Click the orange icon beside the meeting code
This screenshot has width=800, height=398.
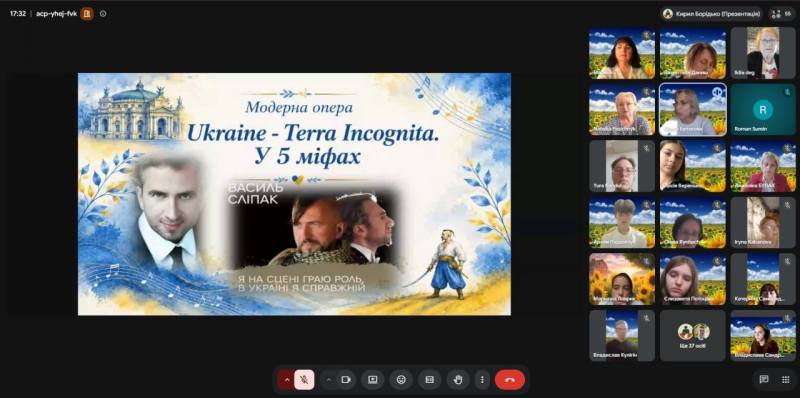point(87,14)
